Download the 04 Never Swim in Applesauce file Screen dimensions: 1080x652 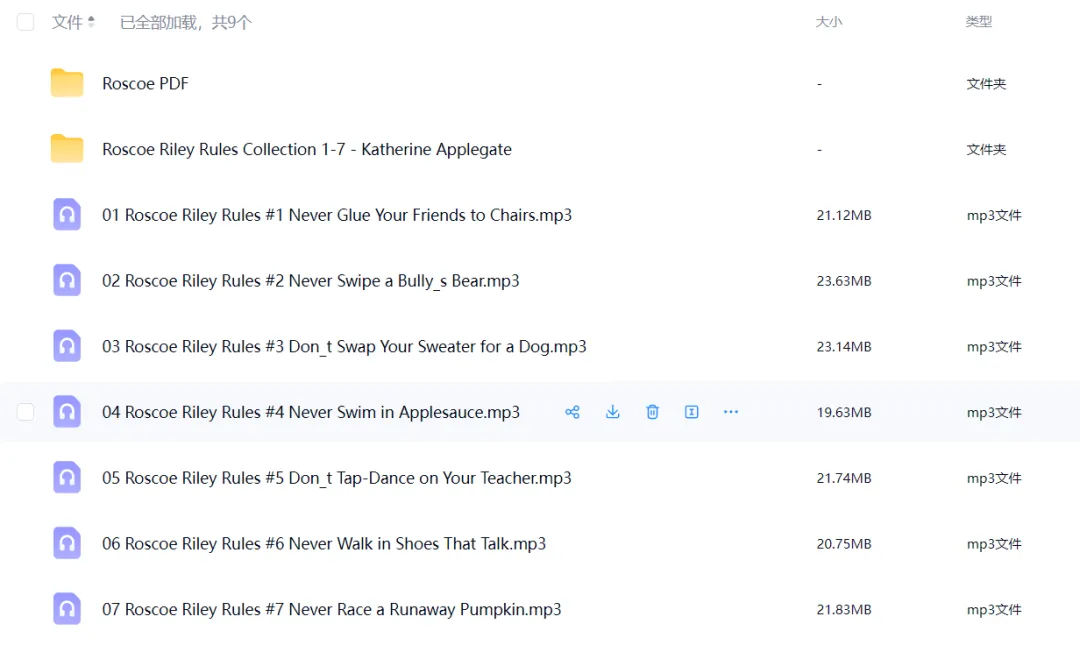pos(612,412)
